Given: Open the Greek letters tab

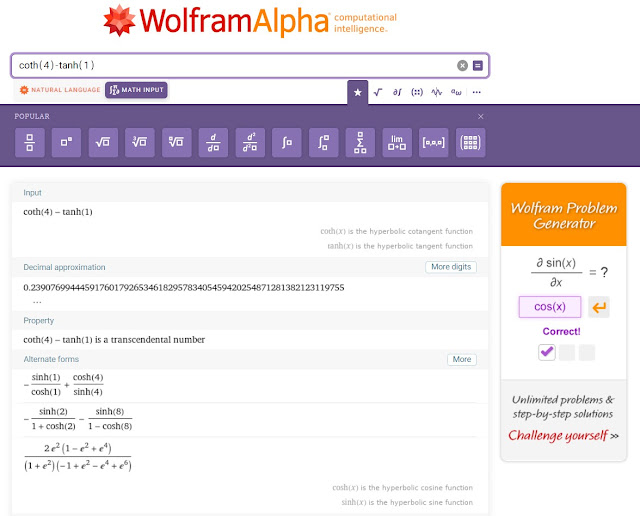Looking at the screenshot, I should click(456, 92).
